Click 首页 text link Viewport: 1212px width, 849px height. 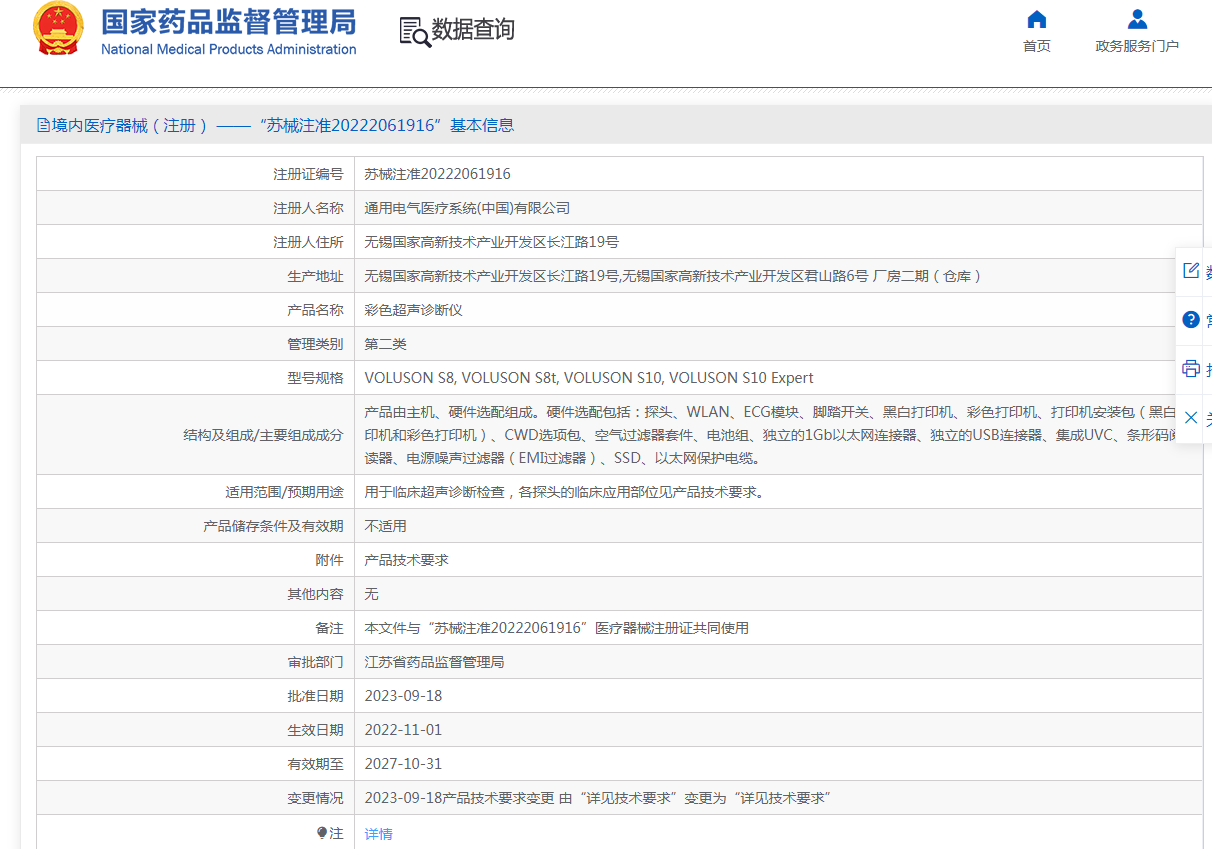1037,46
